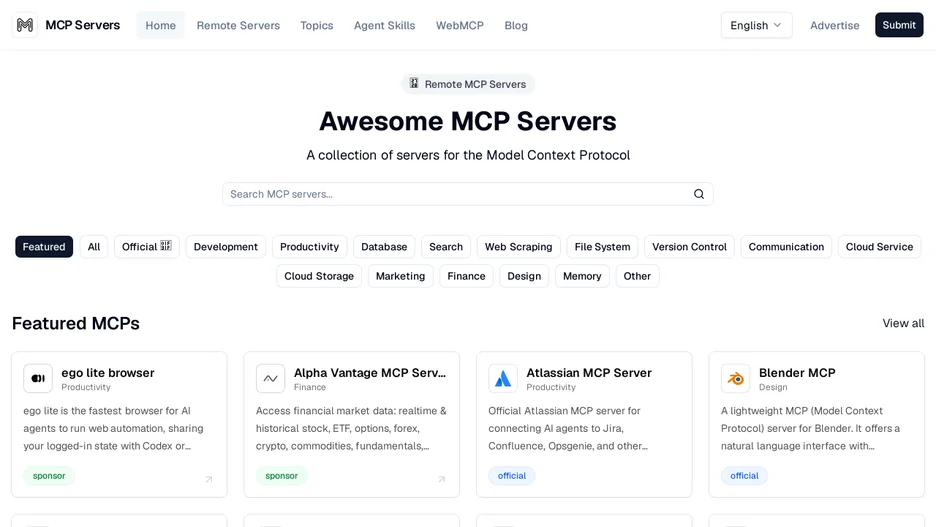Filter by Productivity category

point(309,246)
